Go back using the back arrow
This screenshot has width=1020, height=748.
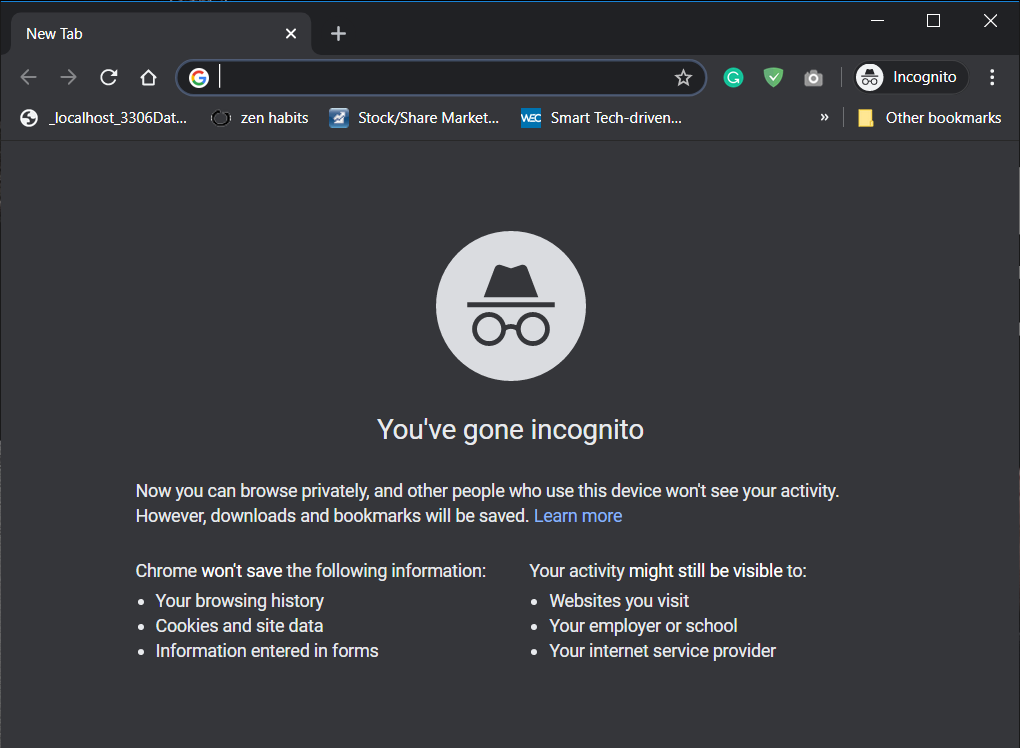point(29,77)
